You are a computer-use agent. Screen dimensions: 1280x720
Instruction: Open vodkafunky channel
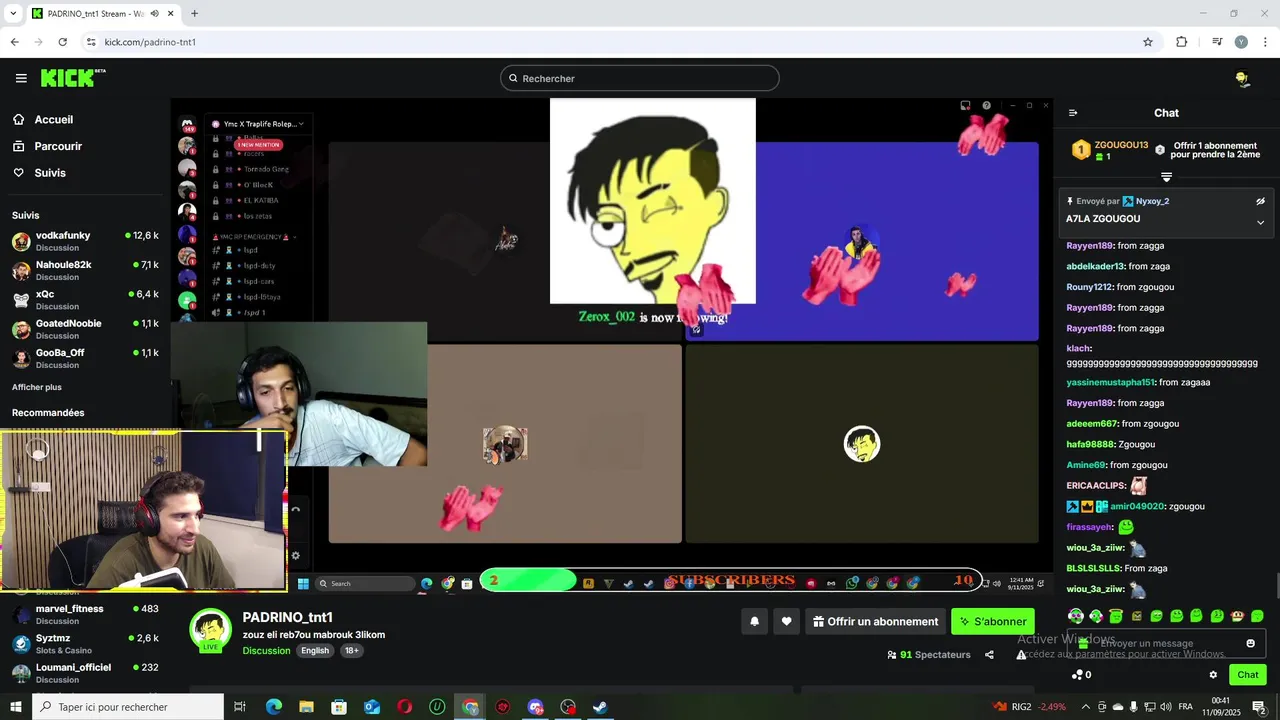tap(85, 241)
